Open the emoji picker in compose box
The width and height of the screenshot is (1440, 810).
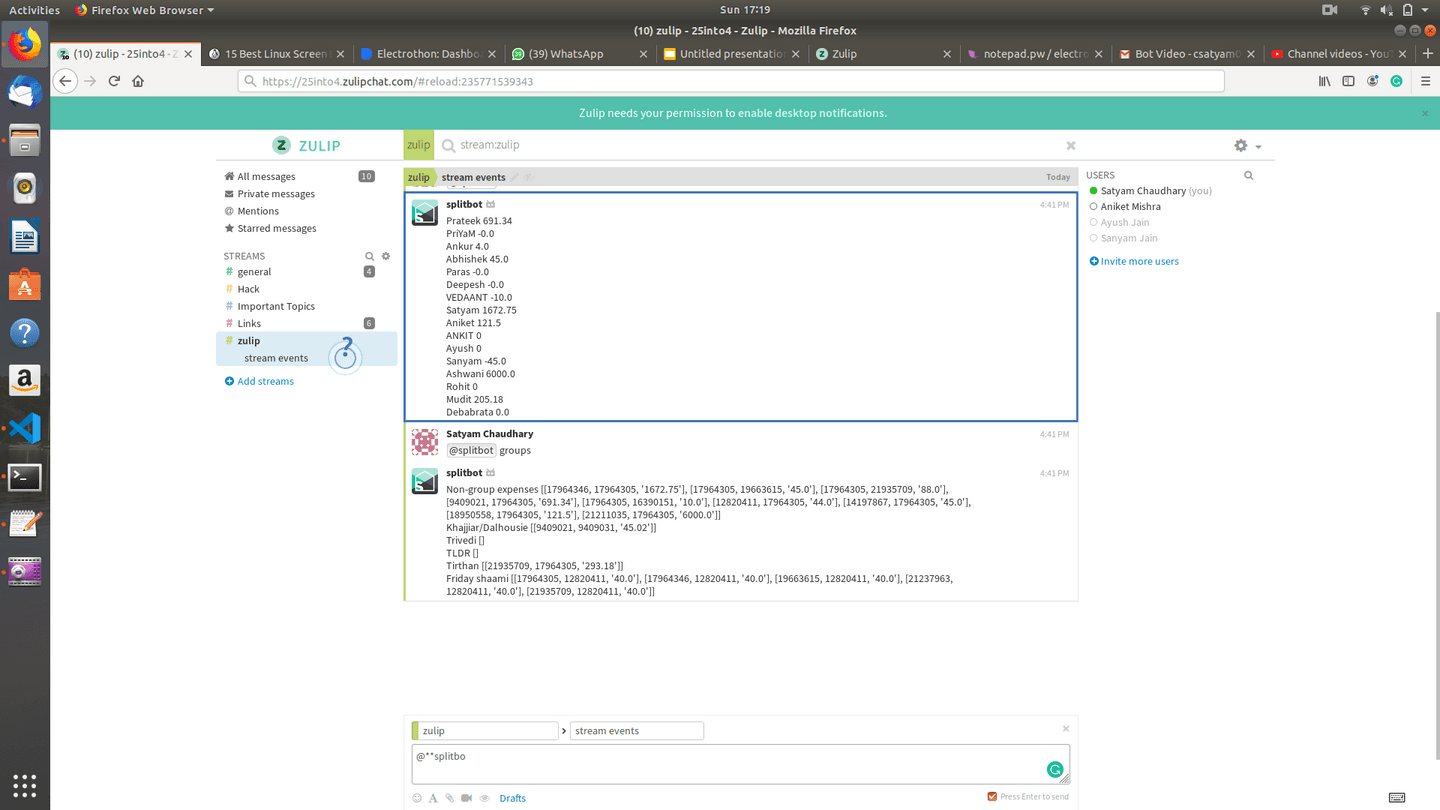coord(417,798)
